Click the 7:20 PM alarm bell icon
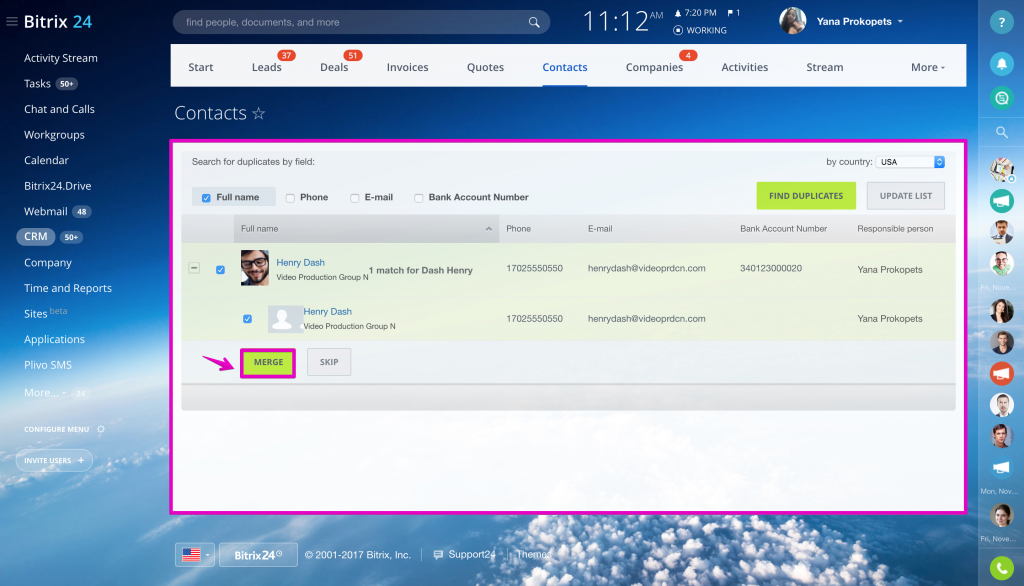Image resolution: width=1024 pixels, height=586 pixels. tap(678, 13)
